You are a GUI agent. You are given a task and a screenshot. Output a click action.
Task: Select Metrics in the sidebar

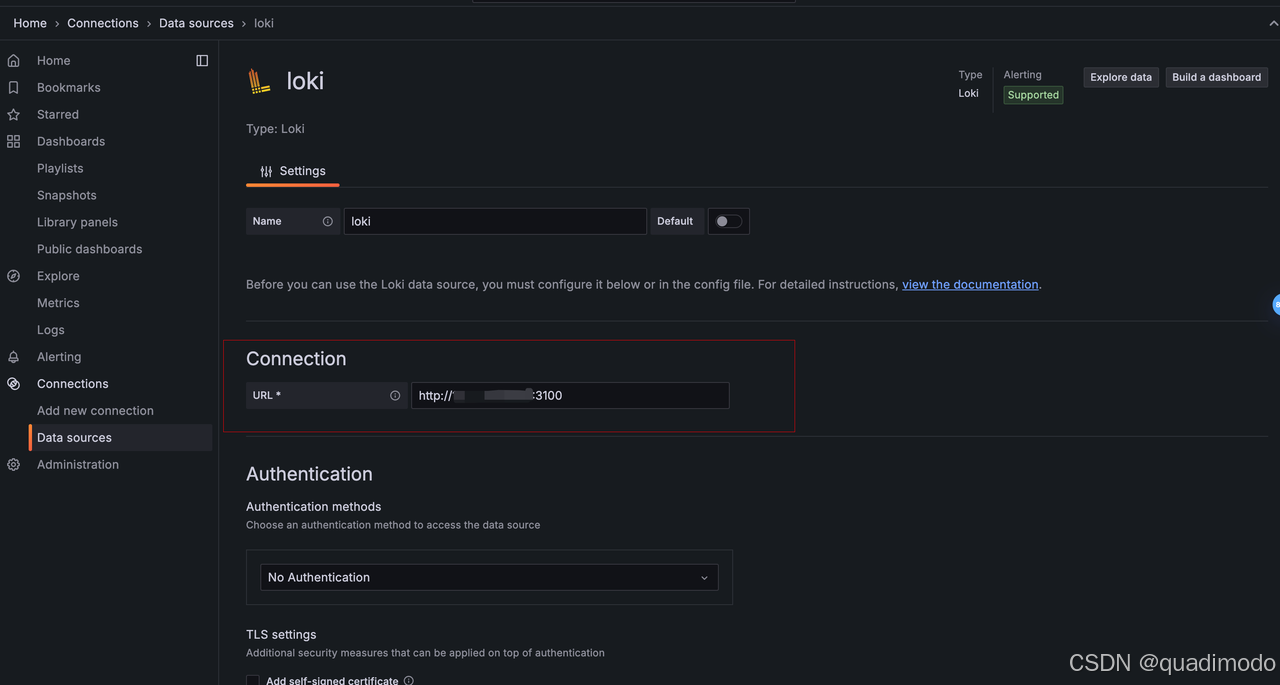tap(58, 303)
